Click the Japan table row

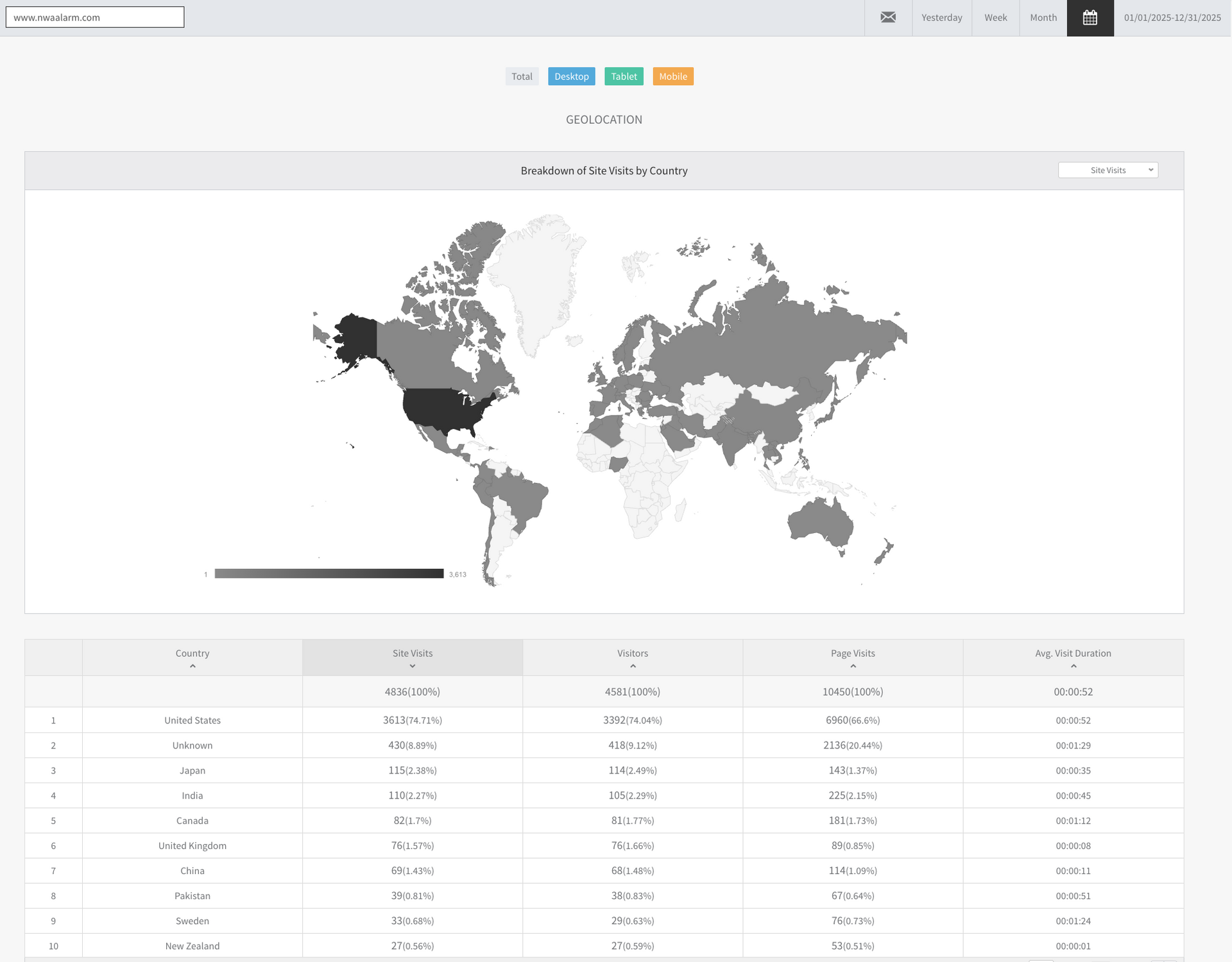click(x=193, y=770)
